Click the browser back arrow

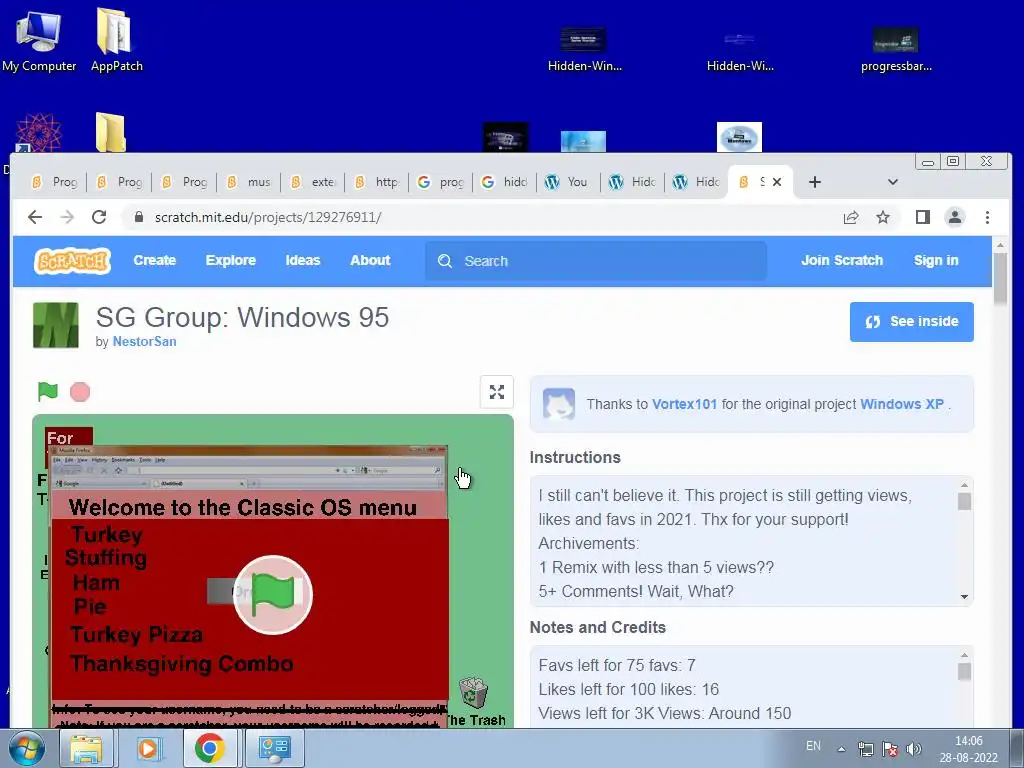point(35,217)
